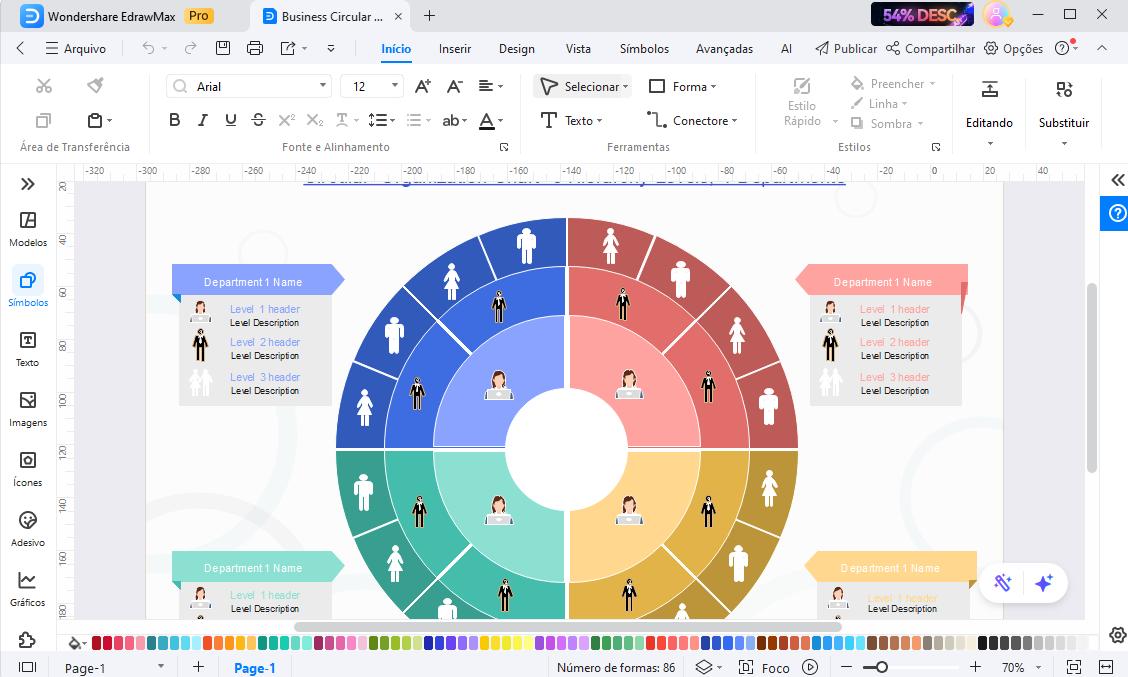This screenshot has width=1128, height=677.
Task: Click the Publicar button
Action: pyautogui.click(x=846, y=48)
